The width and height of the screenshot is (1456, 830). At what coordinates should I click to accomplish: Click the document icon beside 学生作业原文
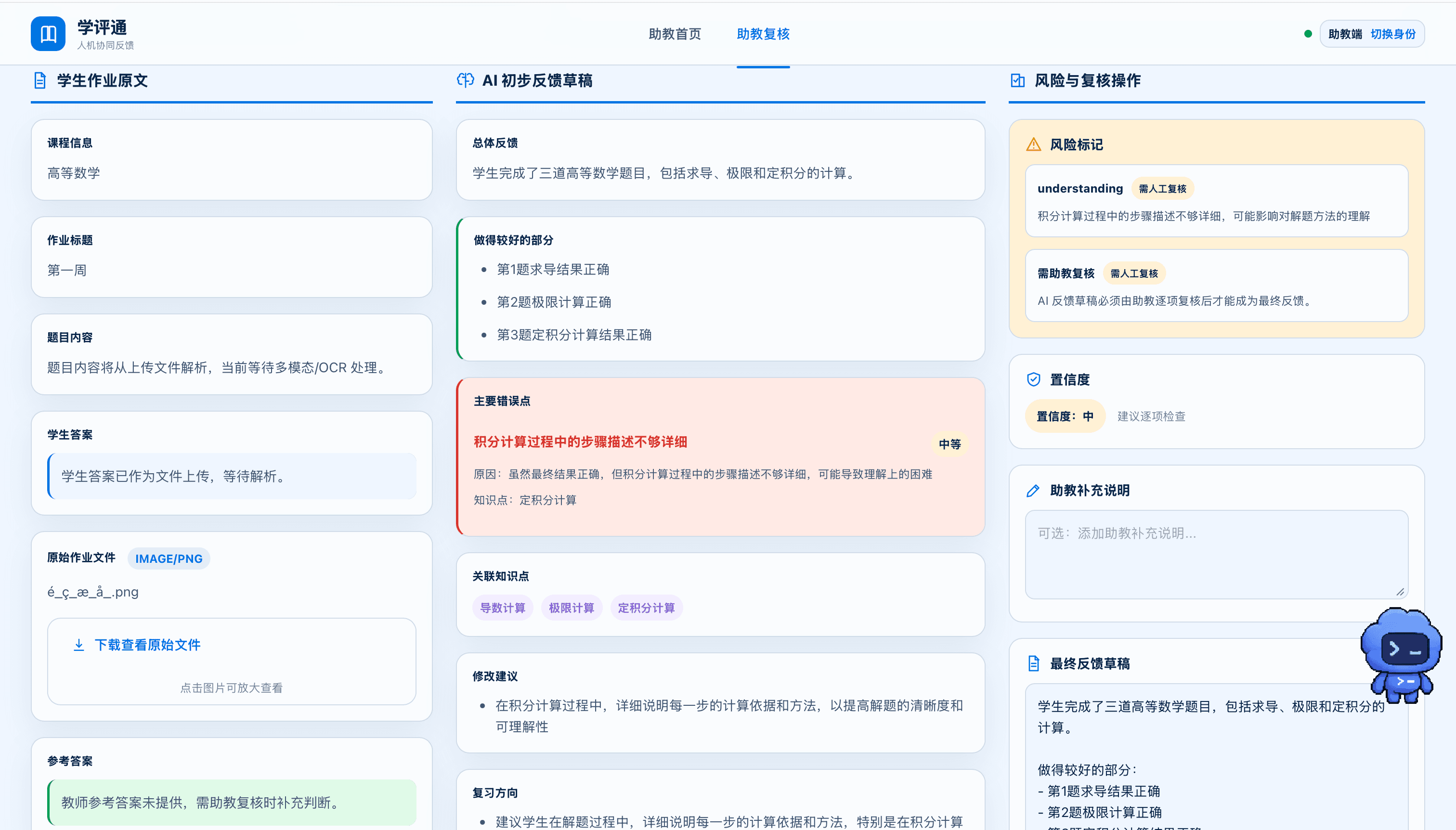click(x=40, y=80)
